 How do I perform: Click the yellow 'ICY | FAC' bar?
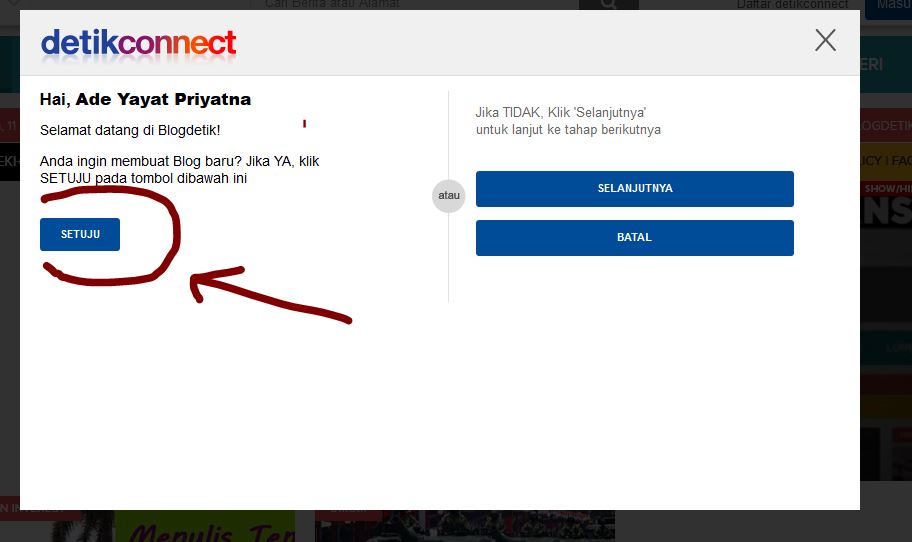(886, 161)
